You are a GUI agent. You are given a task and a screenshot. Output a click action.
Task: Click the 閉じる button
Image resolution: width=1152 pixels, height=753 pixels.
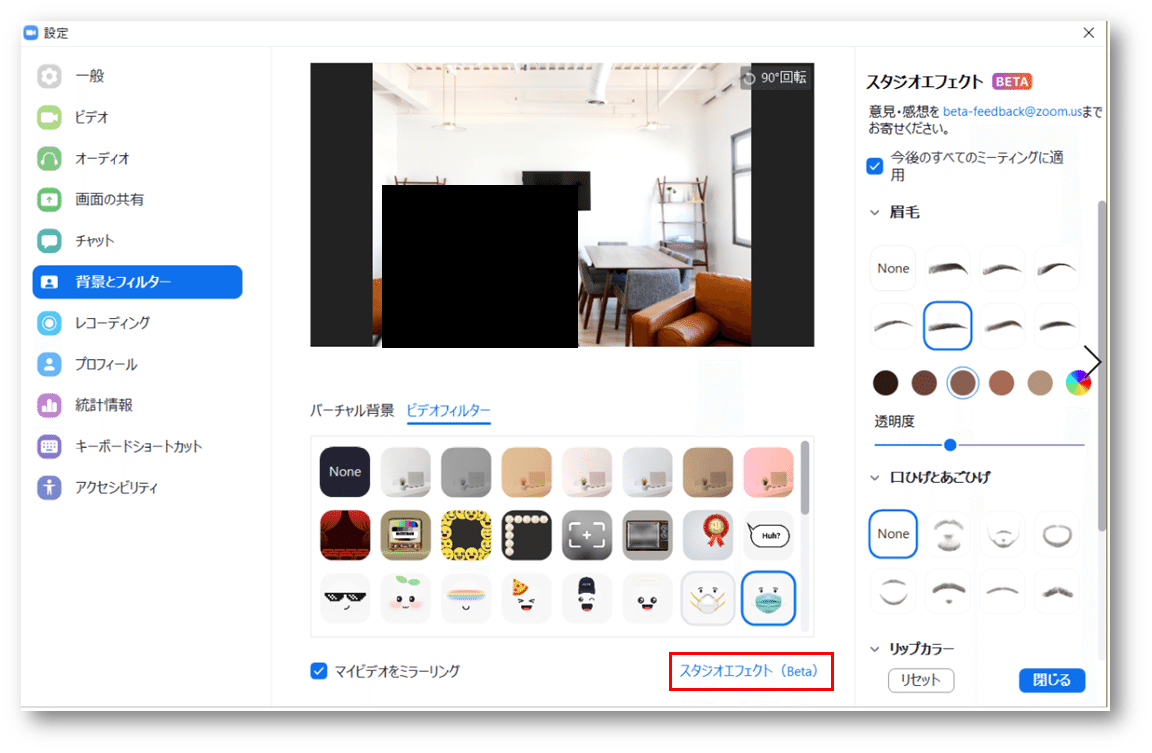1051,680
